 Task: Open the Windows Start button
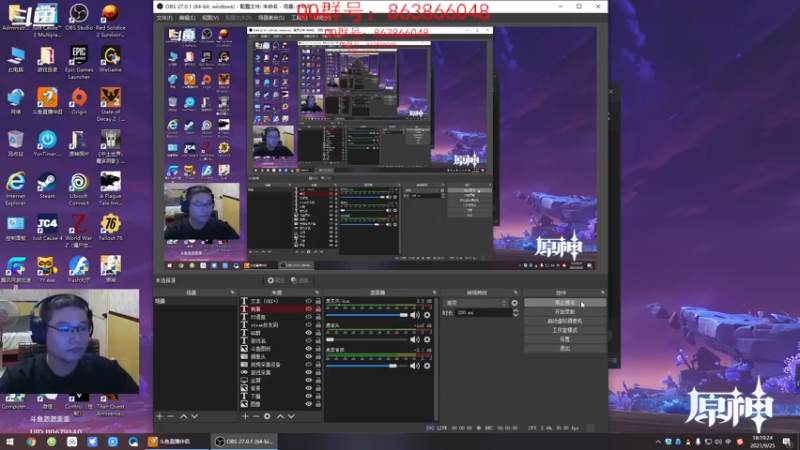tap(10, 442)
